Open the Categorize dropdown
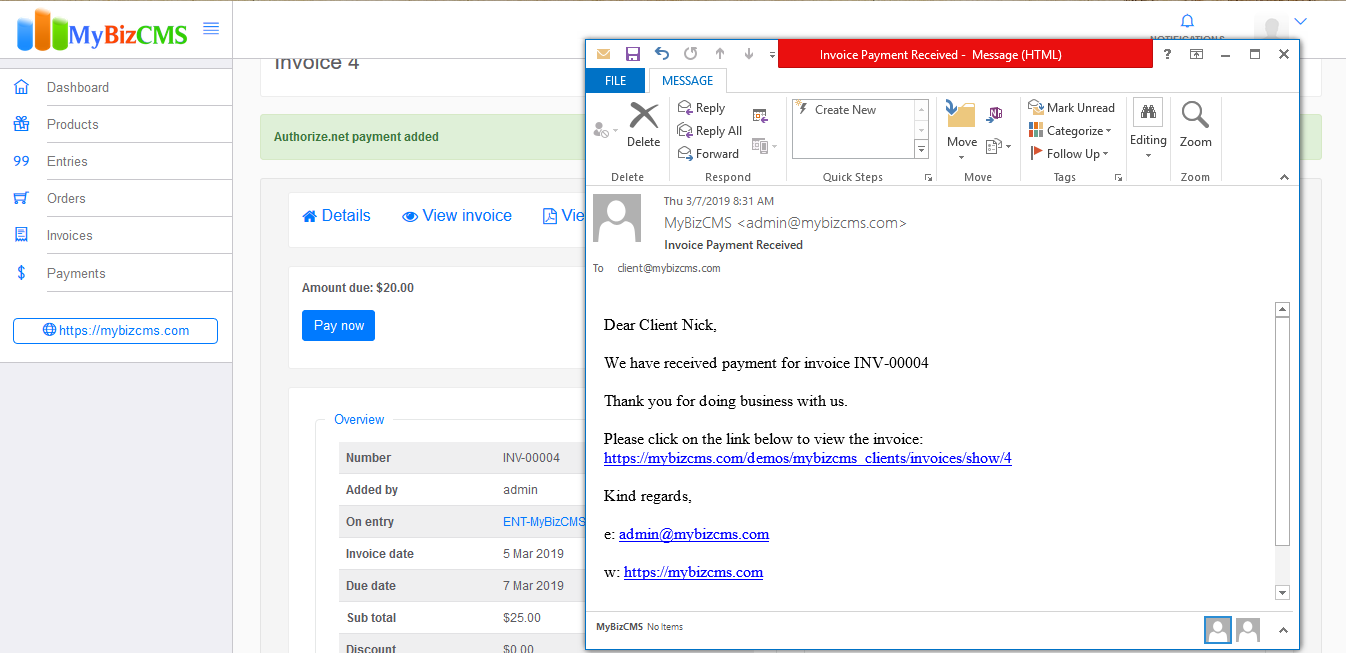The width and height of the screenshot is (1346, 653). [x=1070, y=131]
